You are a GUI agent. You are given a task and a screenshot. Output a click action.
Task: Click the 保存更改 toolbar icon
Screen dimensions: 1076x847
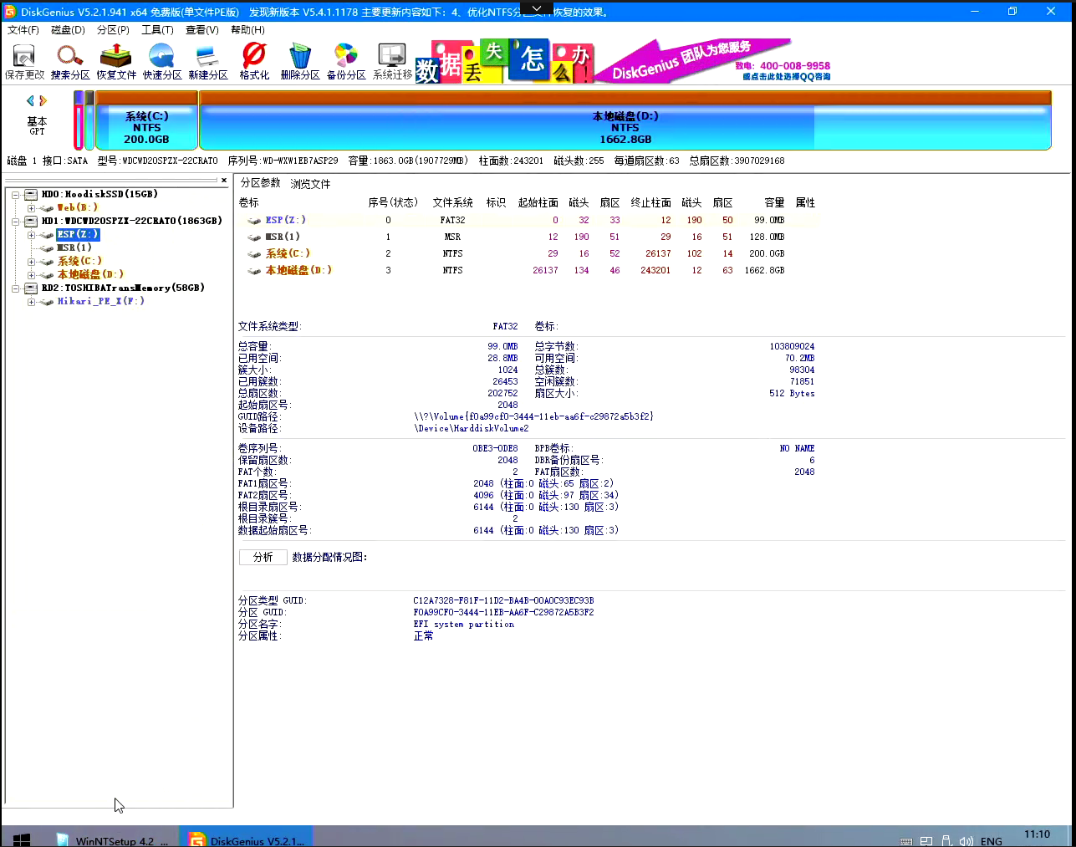click(23, 56)
